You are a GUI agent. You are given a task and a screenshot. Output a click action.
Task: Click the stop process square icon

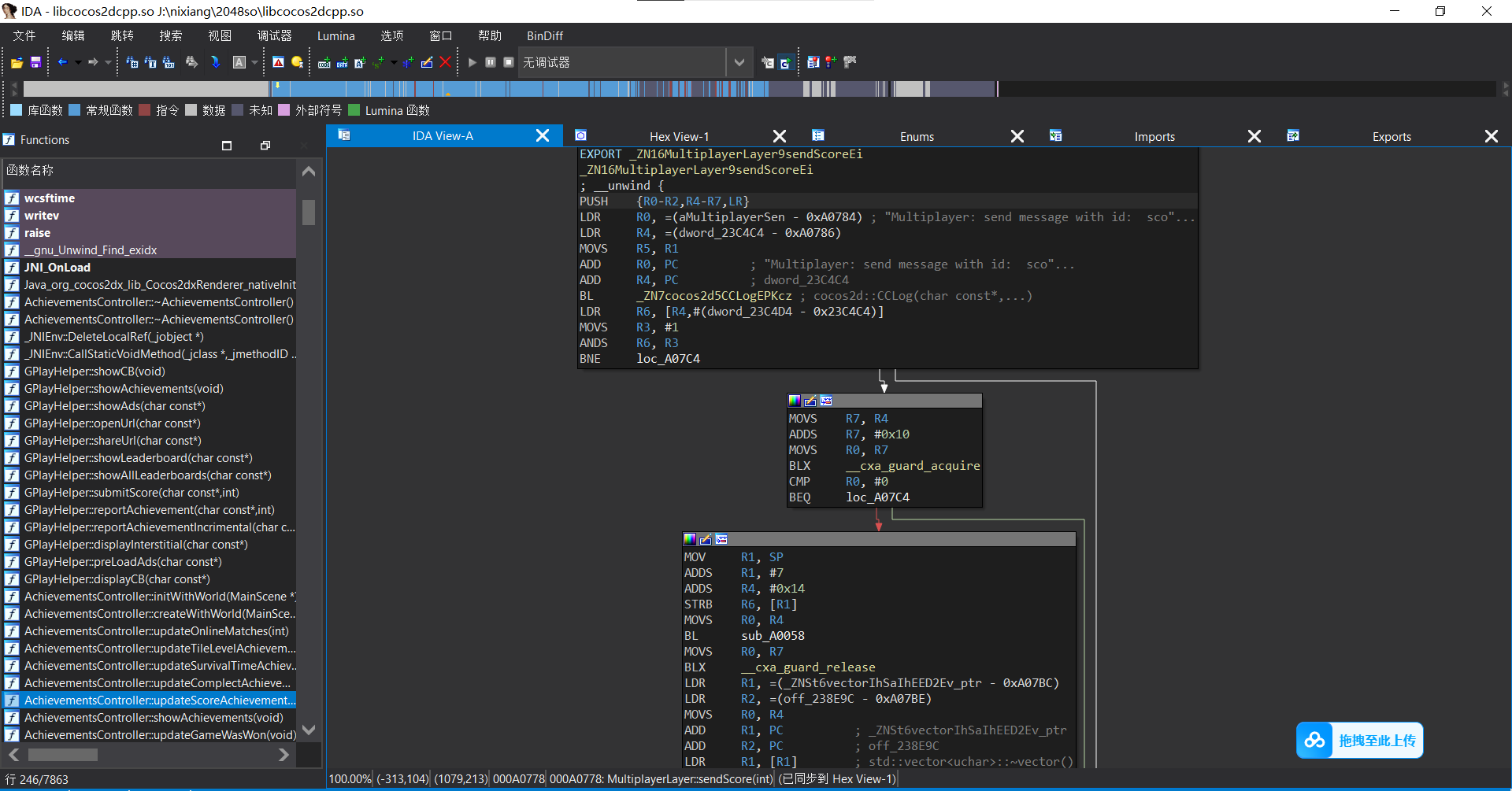[509, 62]
